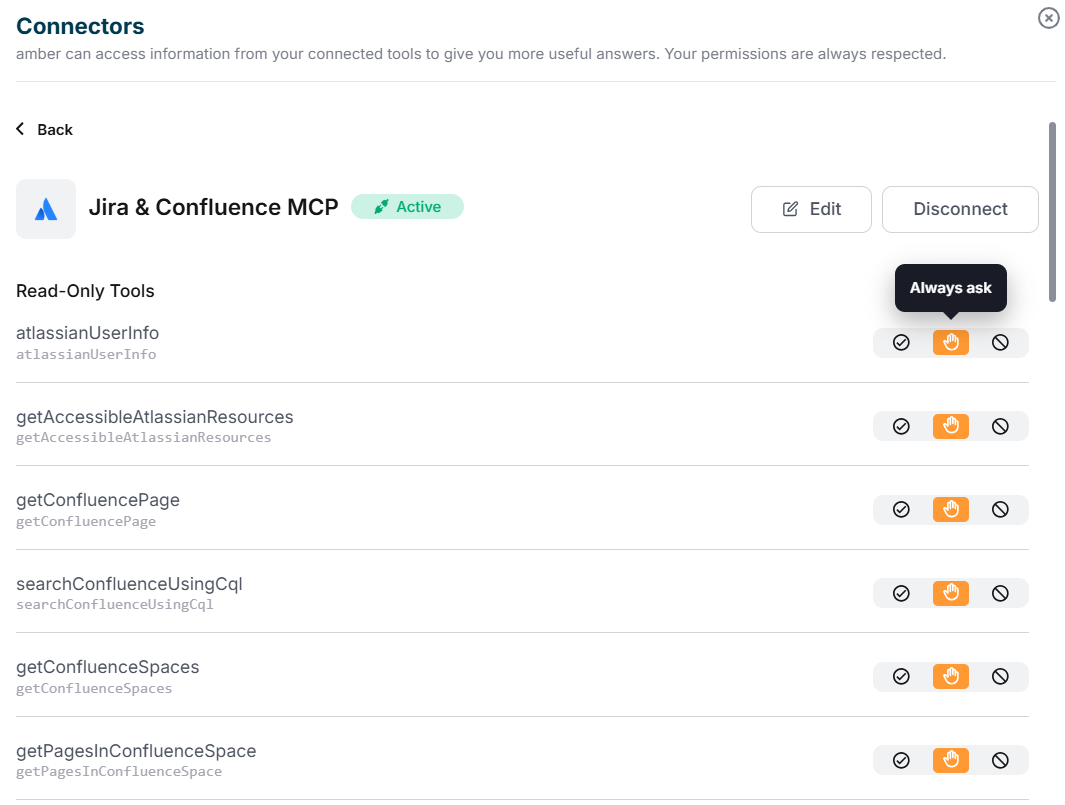Click the Read-Only Tools heading

pyautogui.click(x=85, y=291)
